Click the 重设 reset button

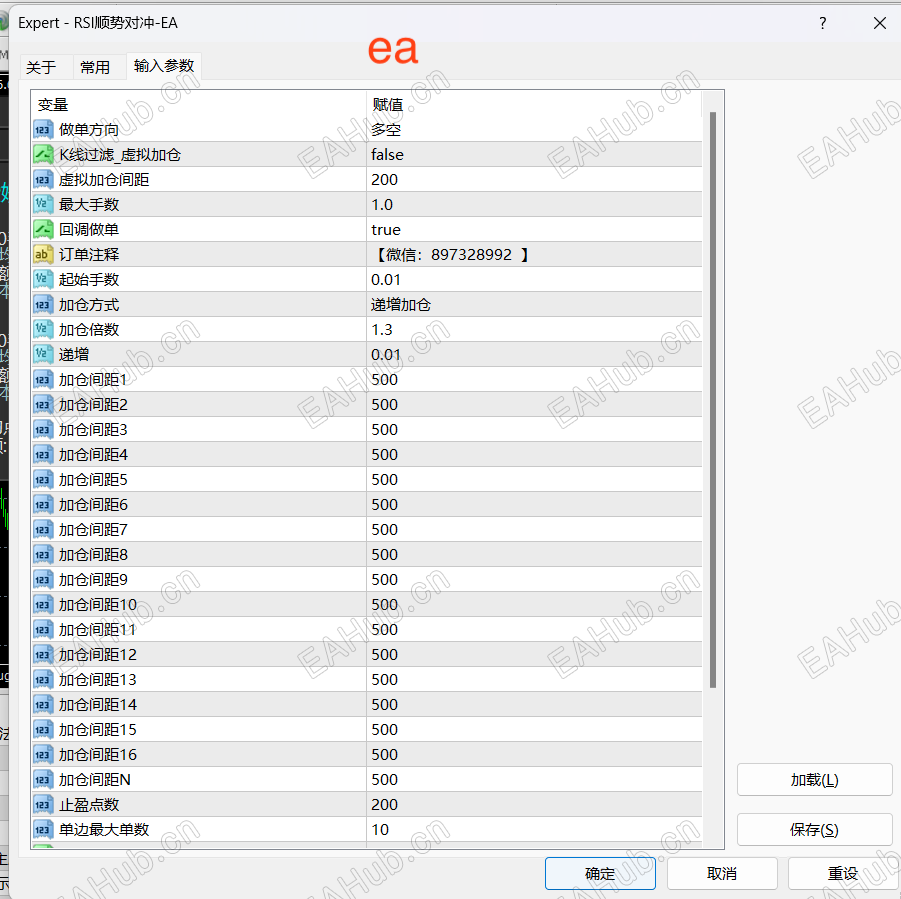coord(843,873)
